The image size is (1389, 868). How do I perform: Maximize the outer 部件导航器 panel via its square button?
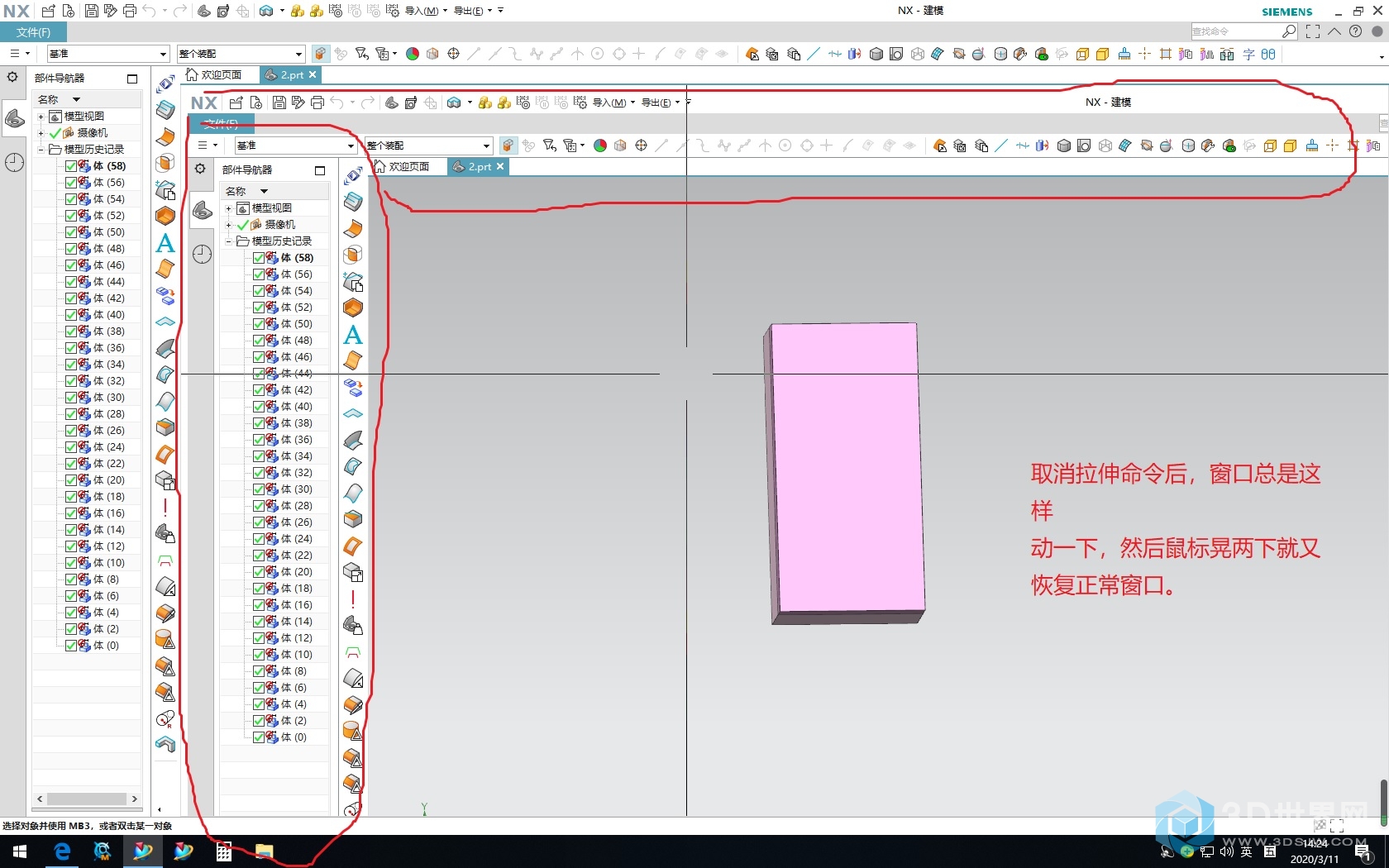click(x=132, y=79)
